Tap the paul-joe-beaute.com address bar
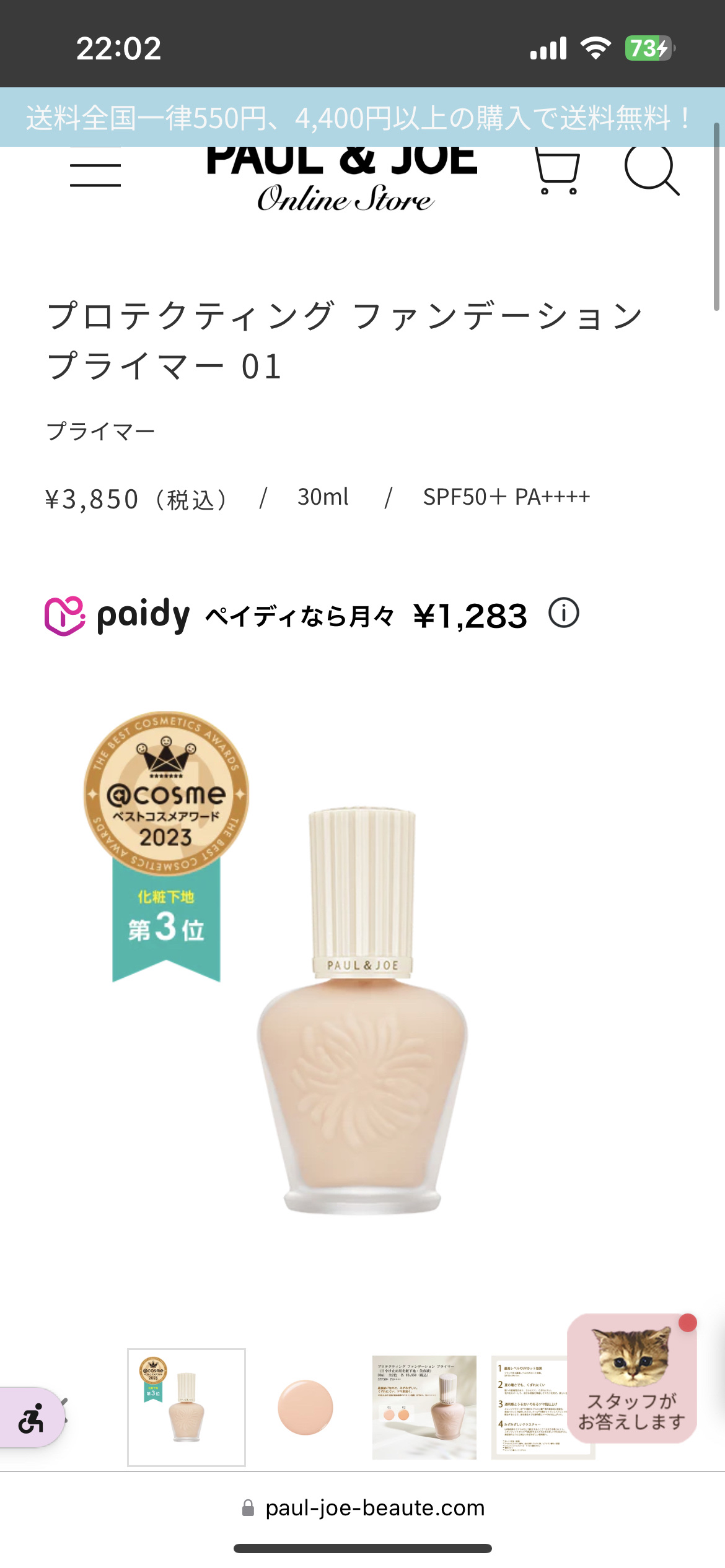The width and height of the screenshot is (725, 1568). tap(362, 1507)
